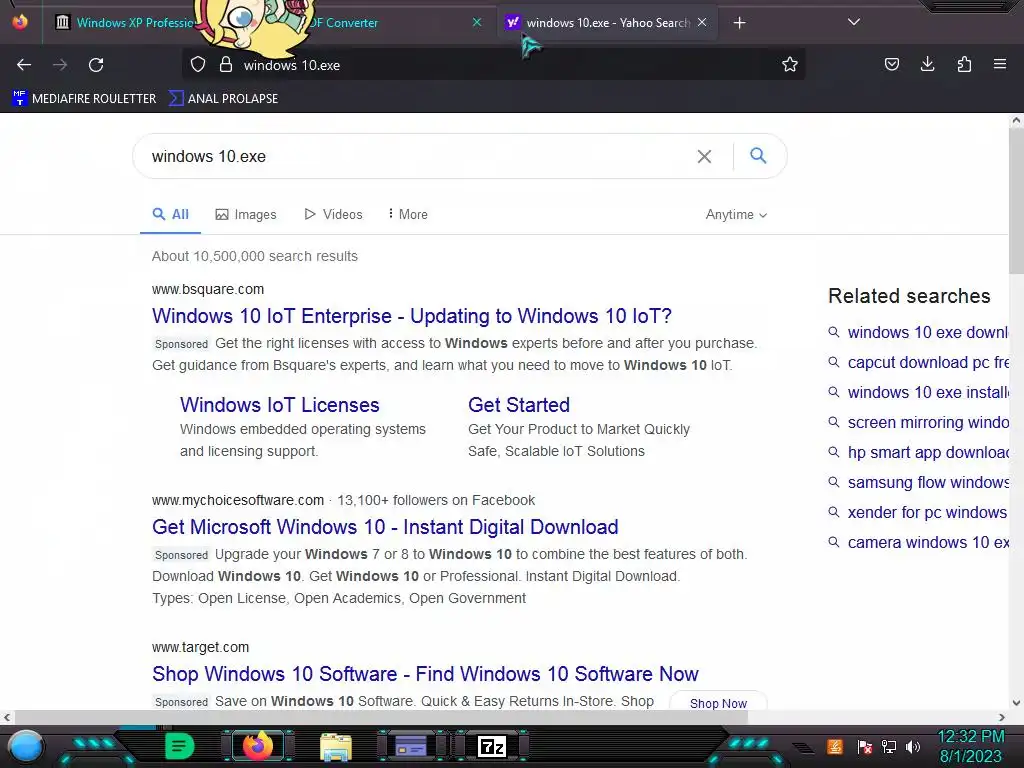The width and height of the screenshot is (1024, 768).
Task: Switch to Images results
Action: coord(246,214)
